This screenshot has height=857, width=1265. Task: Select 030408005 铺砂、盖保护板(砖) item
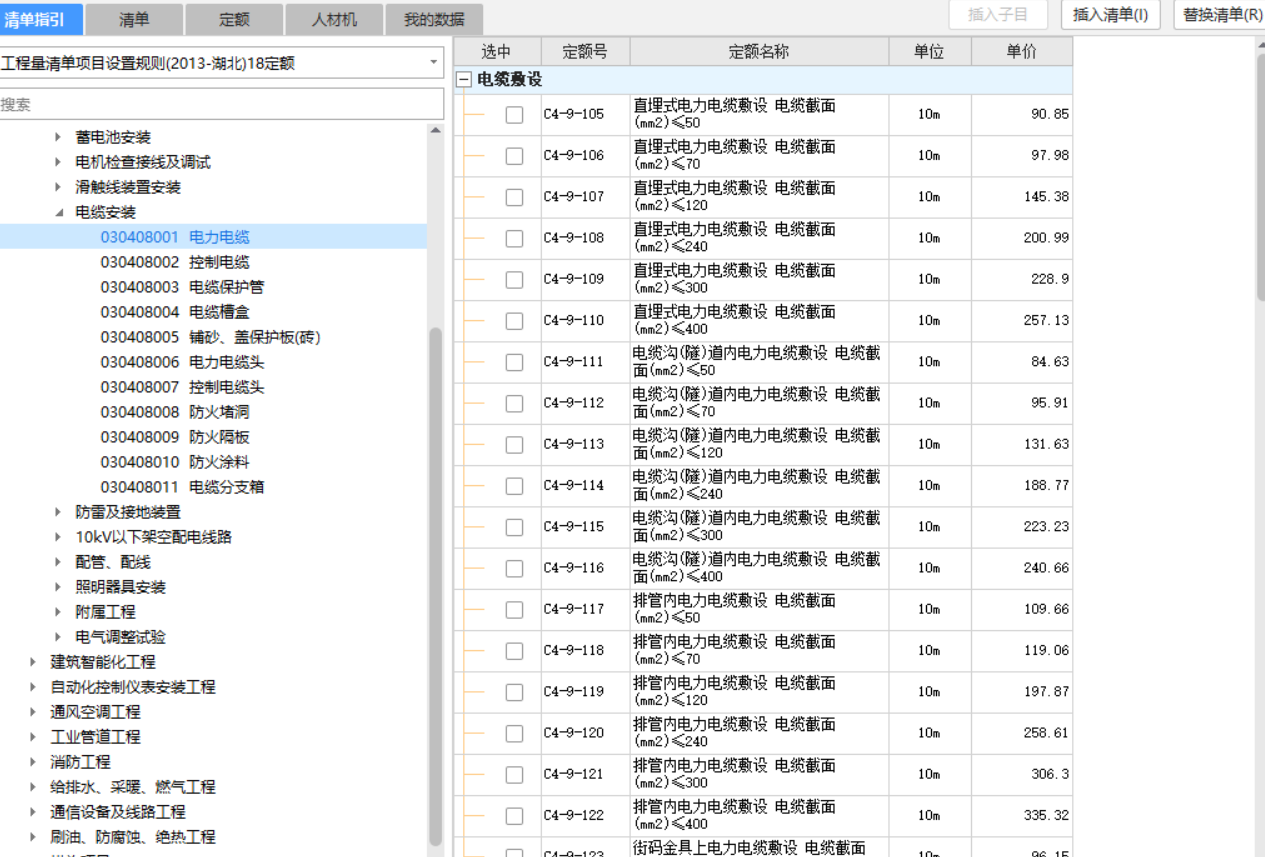[x=210, y=338]
